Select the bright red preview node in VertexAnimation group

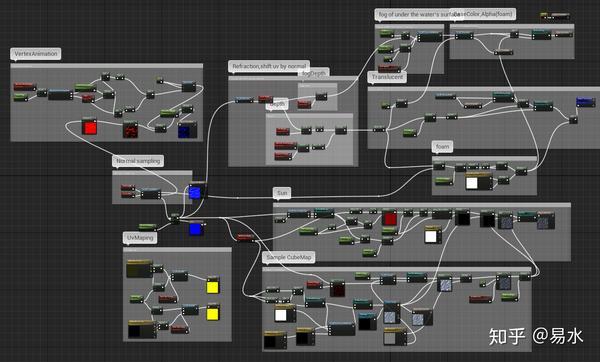tap(89, 126)
